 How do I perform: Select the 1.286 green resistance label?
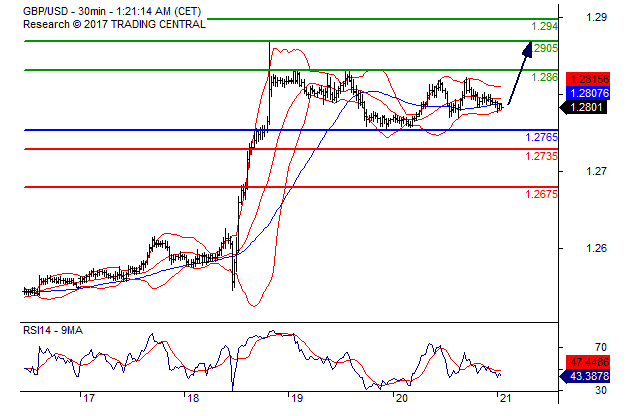coord(545,77)
